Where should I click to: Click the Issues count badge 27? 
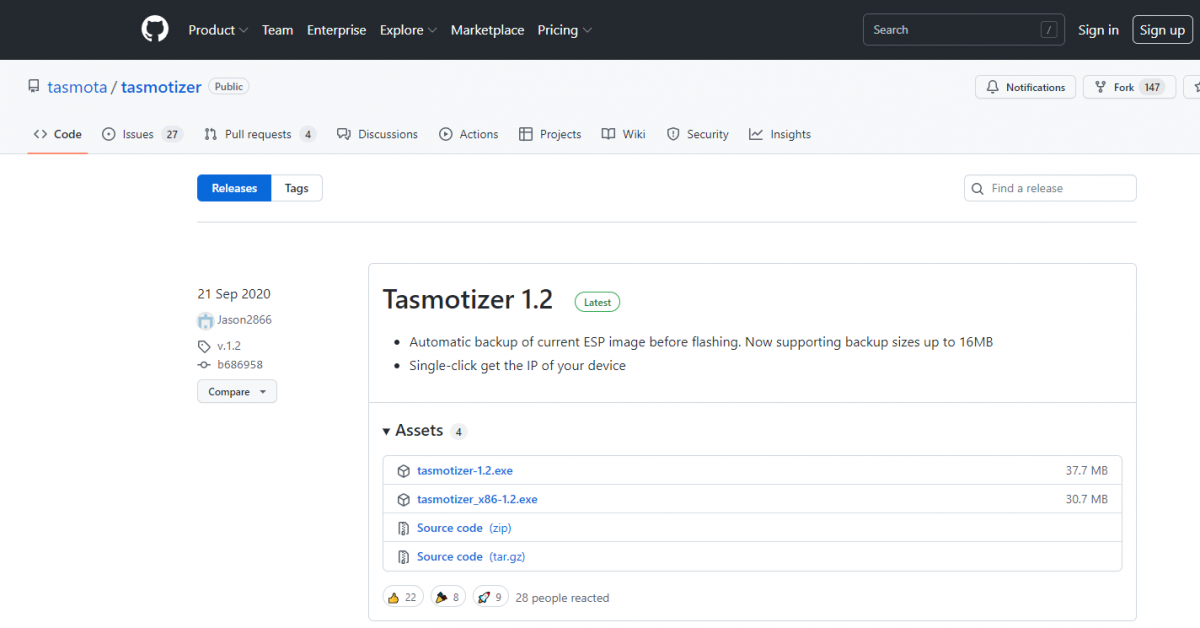[x=172, y=134]
